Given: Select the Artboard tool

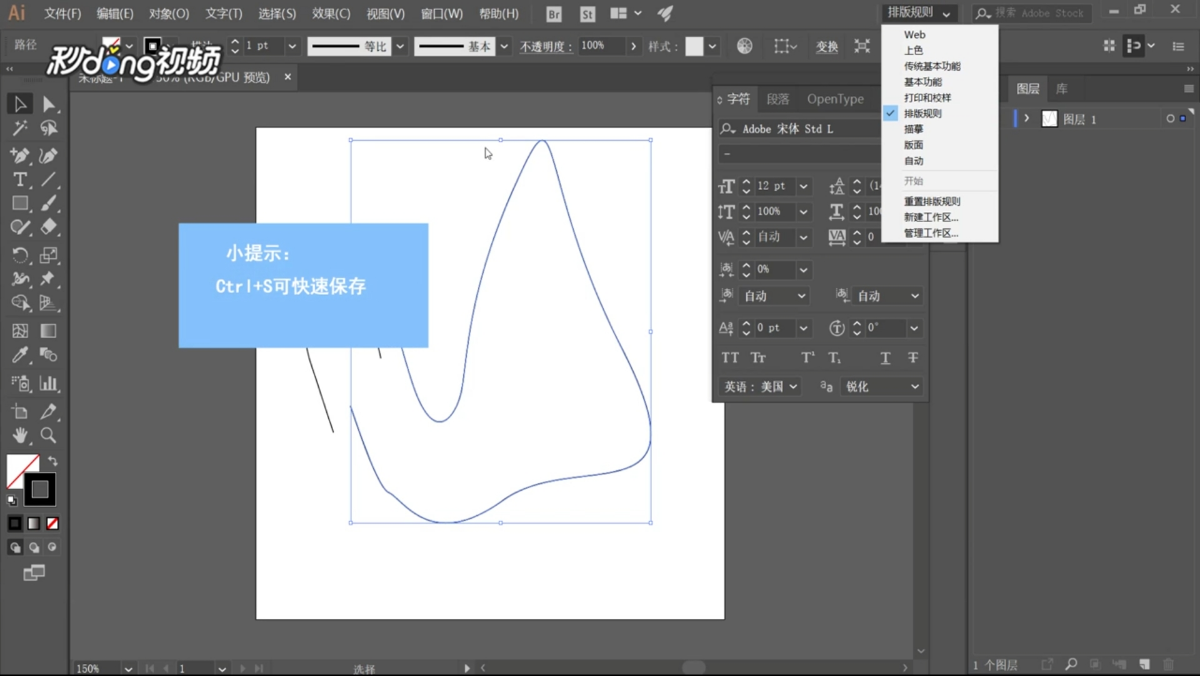Looking at the screenshot, I should (x=20, y=411).
